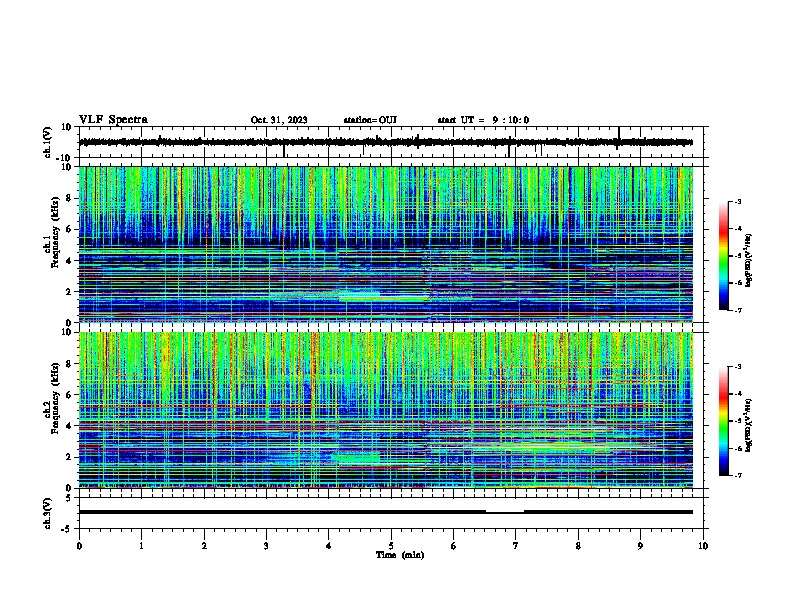Click time axis tick label "0"

tap(79, 546)
